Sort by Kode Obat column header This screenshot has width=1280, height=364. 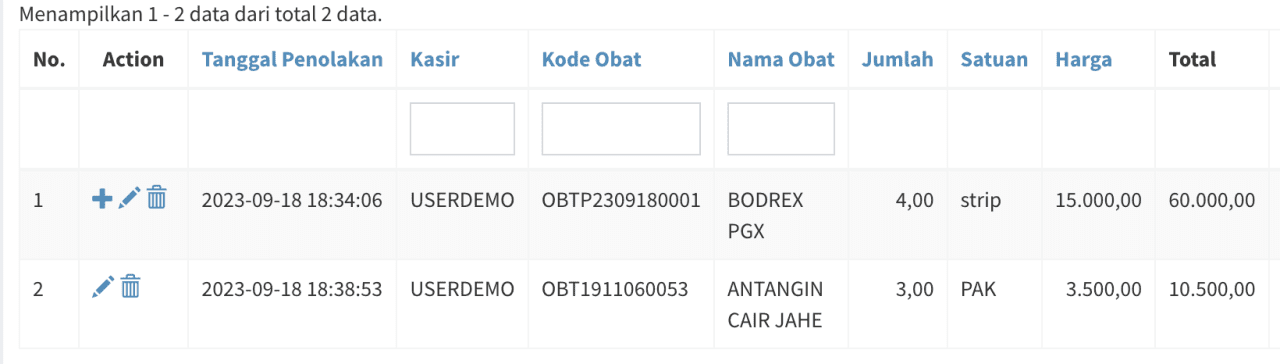tap(592, 59)
